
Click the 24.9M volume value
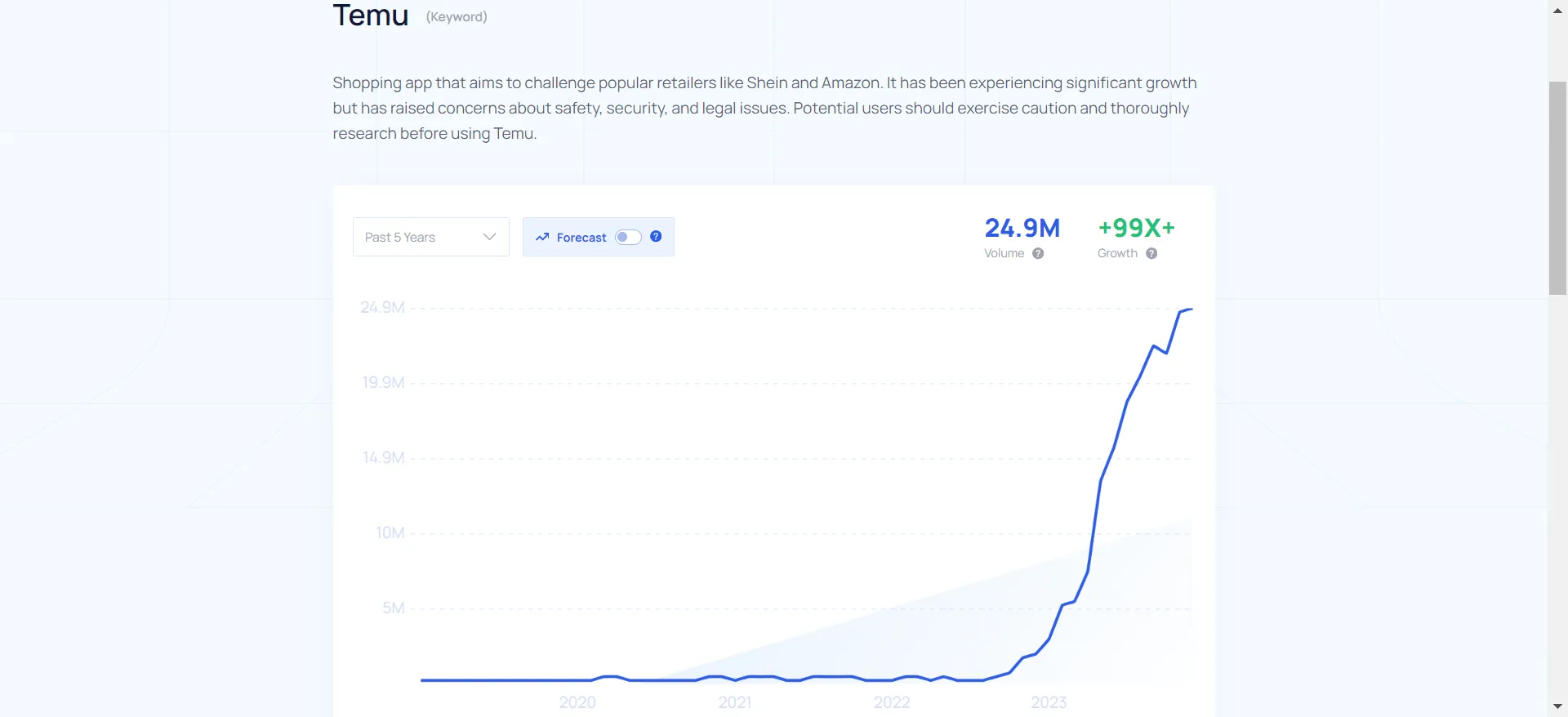[1022, 228]
